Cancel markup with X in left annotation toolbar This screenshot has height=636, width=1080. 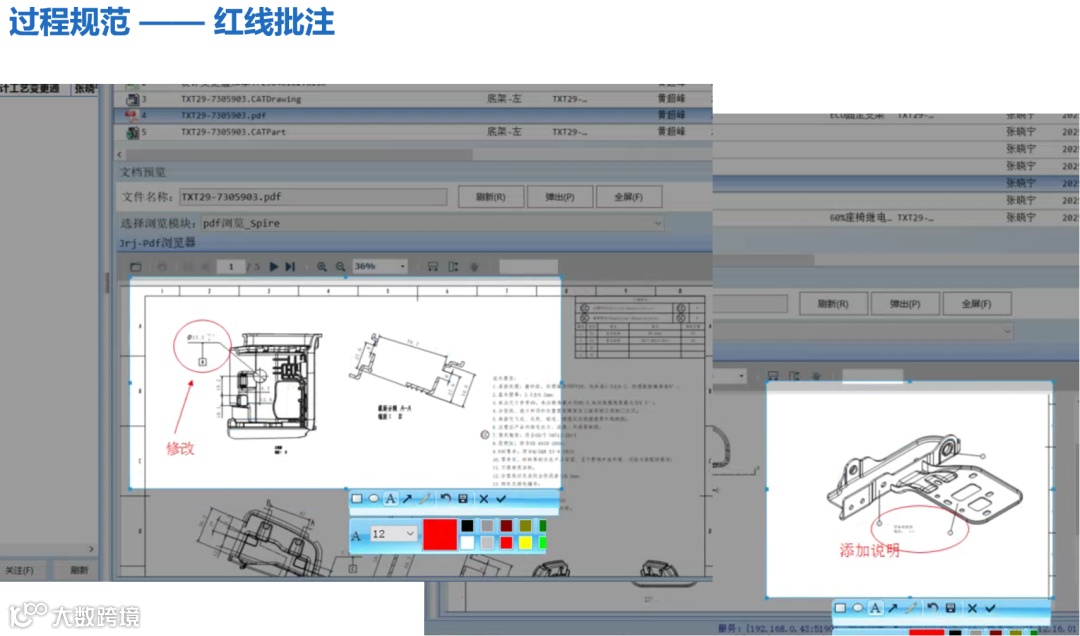484,498
